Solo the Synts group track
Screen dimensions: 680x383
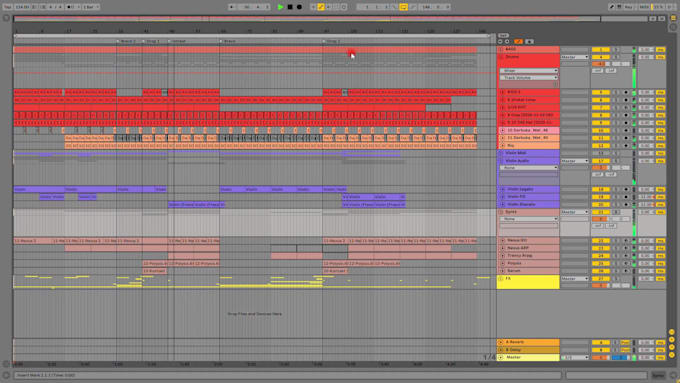(x=615, y=212)
